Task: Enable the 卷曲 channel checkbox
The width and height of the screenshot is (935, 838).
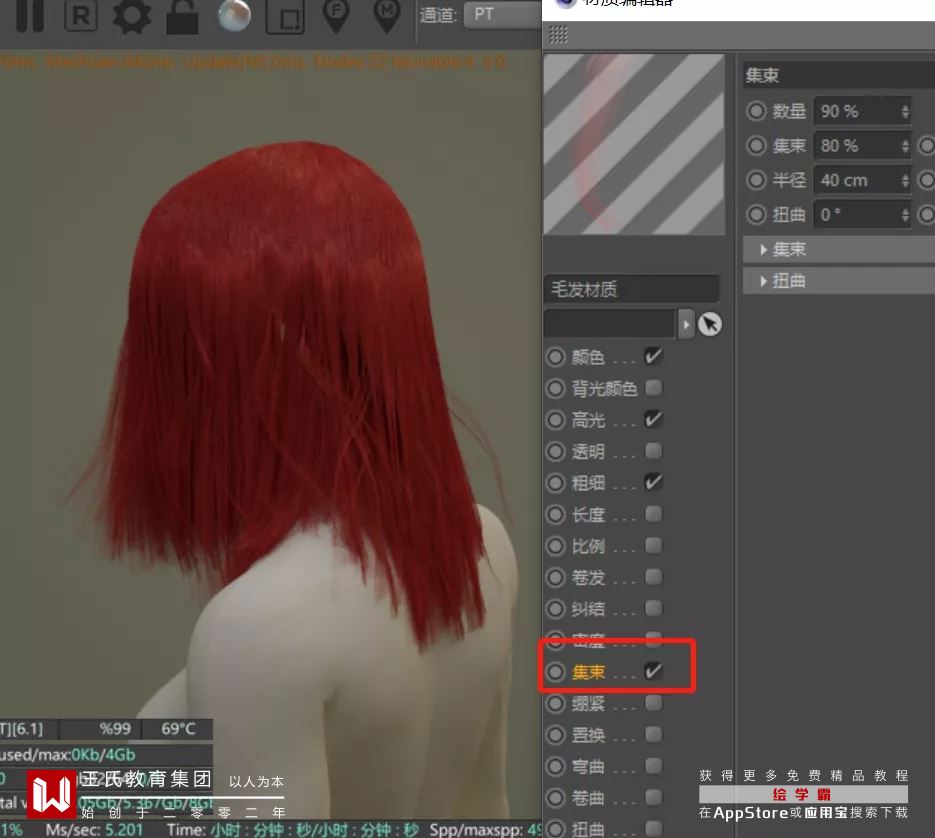Action: click(654, 797)
